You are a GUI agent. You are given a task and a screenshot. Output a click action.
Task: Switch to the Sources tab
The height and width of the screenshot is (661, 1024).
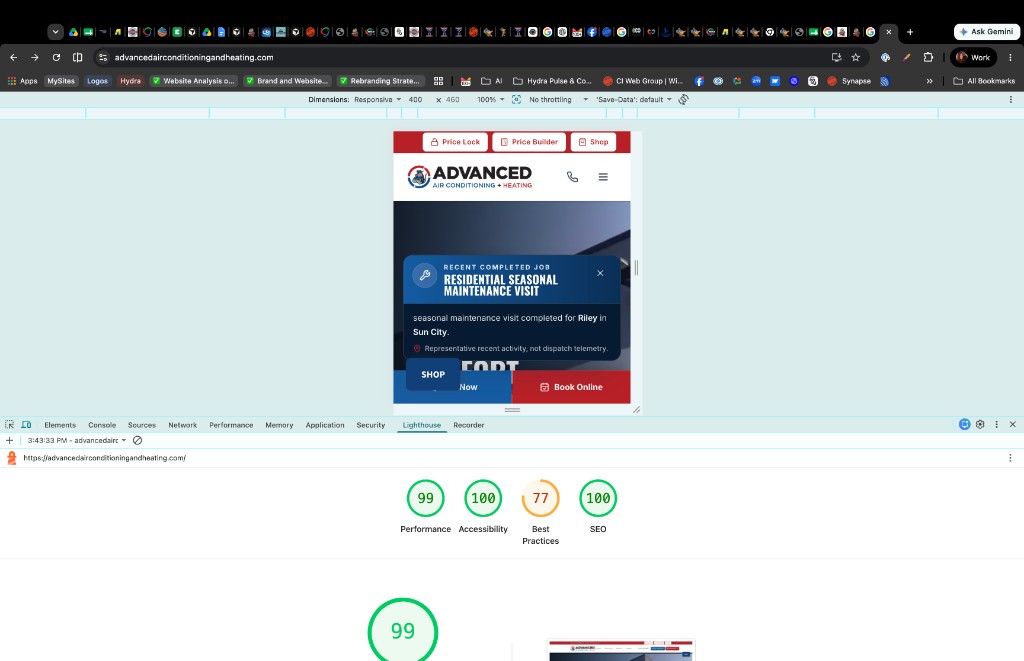(x=142, y=425)
